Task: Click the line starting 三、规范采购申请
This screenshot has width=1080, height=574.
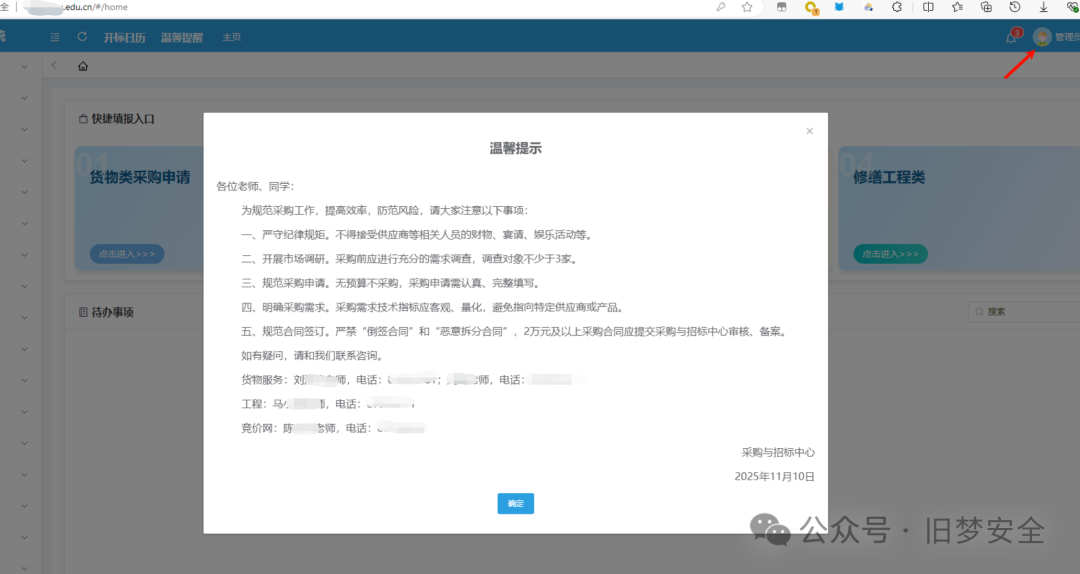Action: tap(391, 283)
